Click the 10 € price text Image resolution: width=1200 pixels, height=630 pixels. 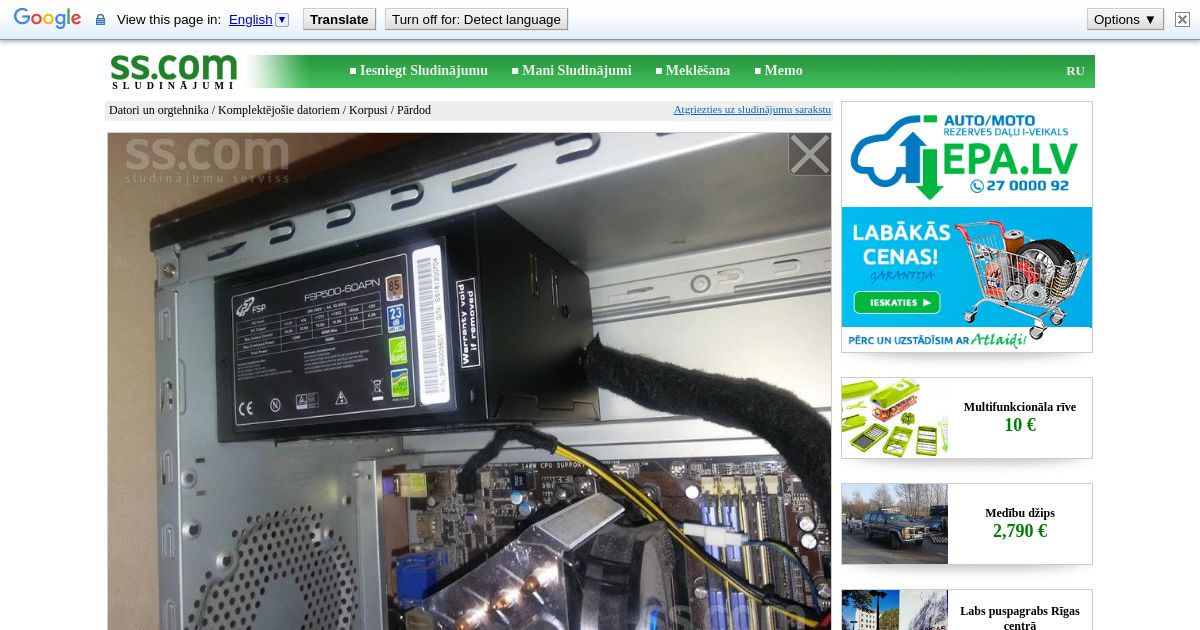(x=1020, y=425)
